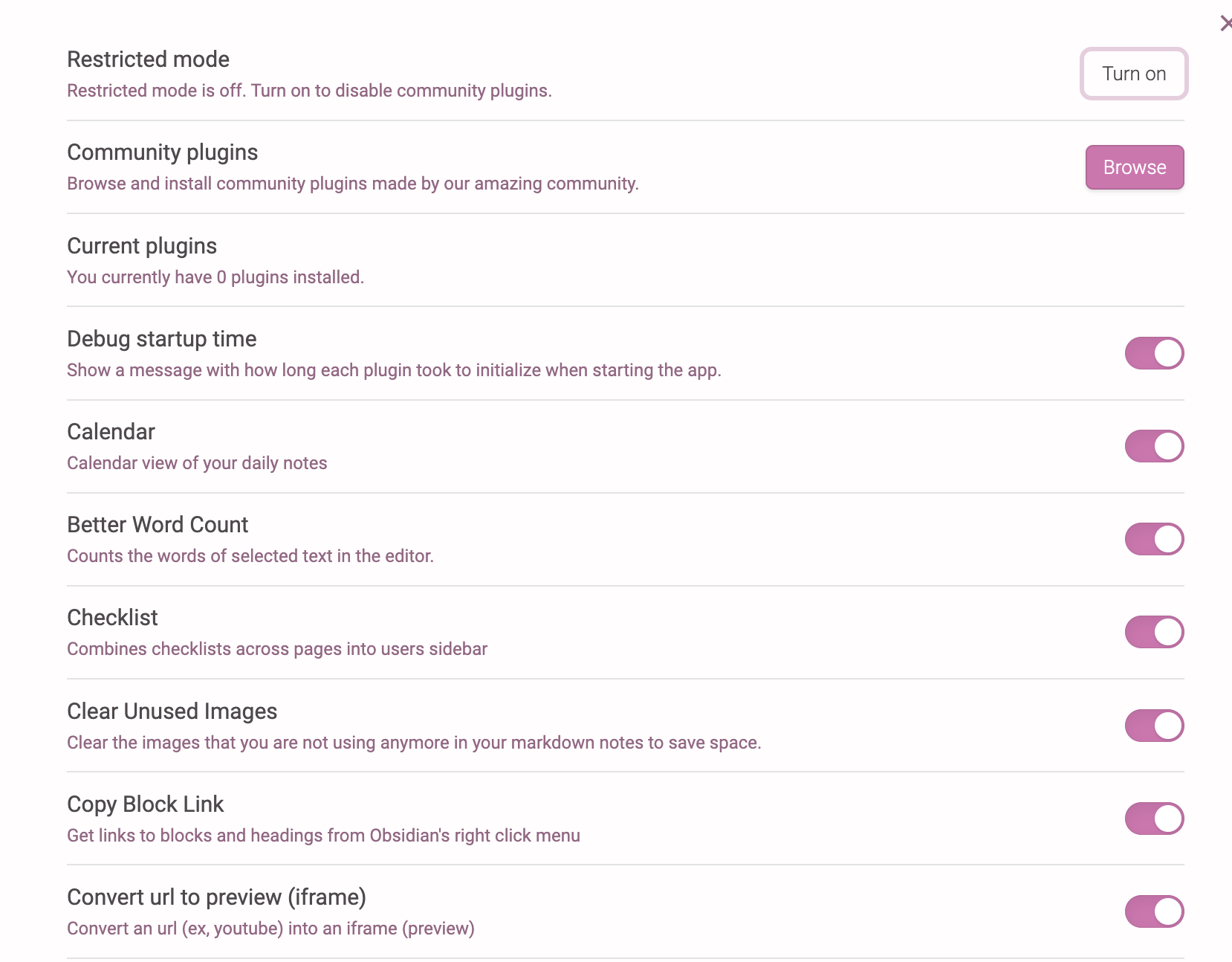Turn on Restricted mode
Viewport: 1232px width, 962px height.
pyautogui.click(x=1134, y=74)
